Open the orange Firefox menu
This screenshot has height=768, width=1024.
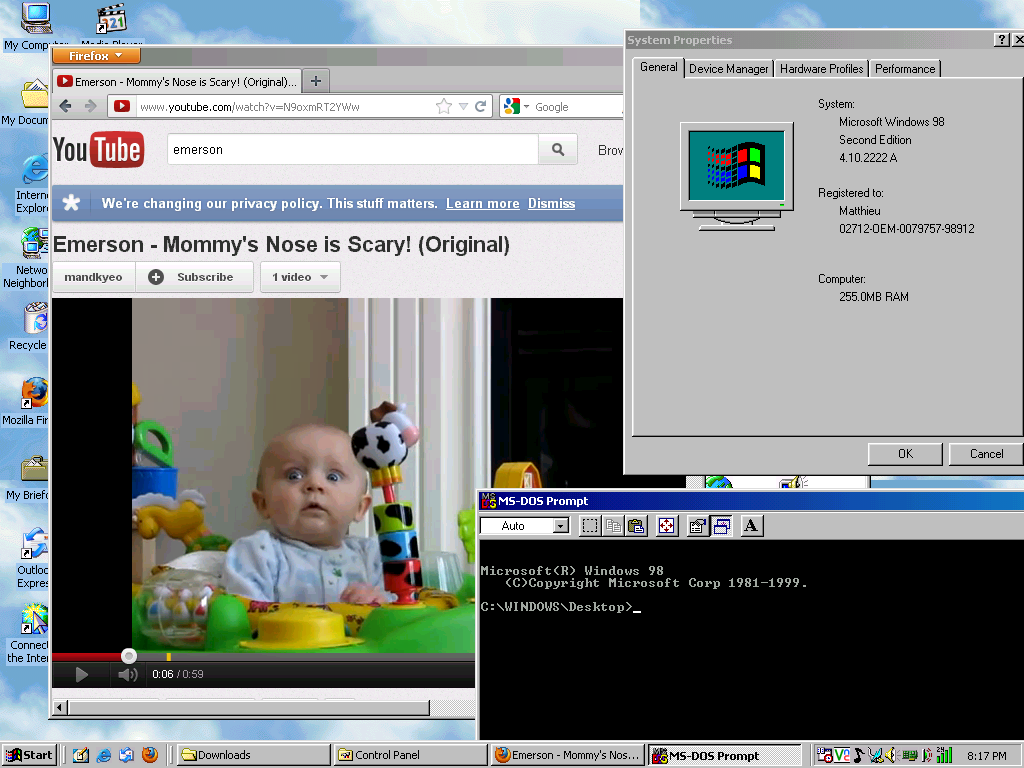(x=95, y=55)
